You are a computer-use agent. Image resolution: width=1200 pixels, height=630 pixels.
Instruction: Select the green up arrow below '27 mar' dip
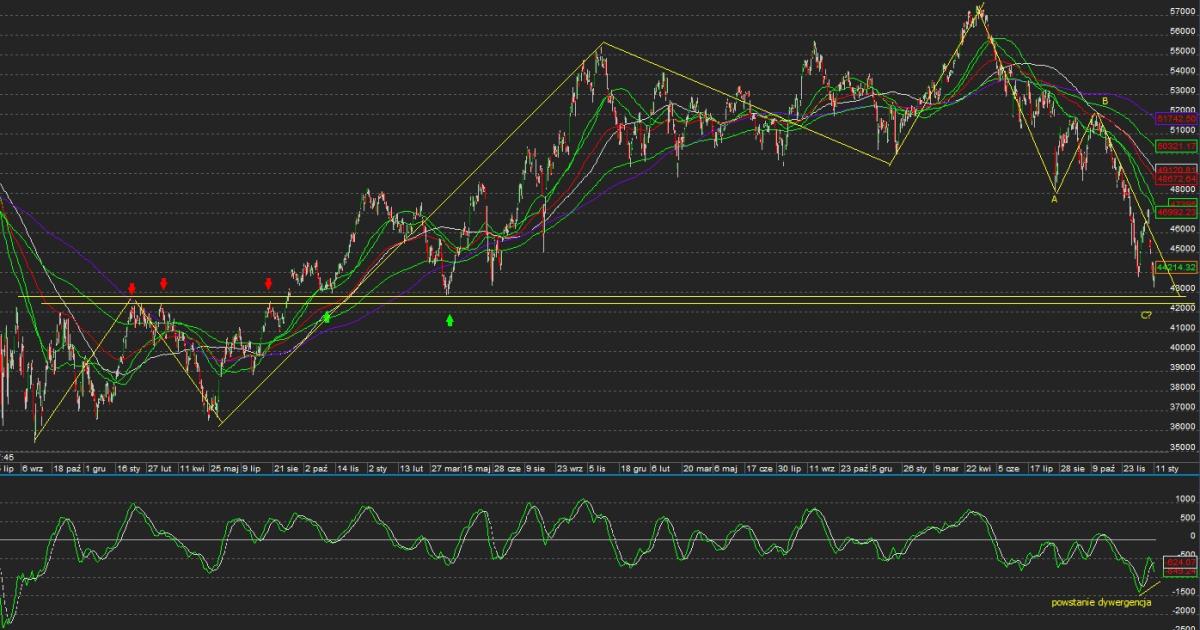pos(450,320)
